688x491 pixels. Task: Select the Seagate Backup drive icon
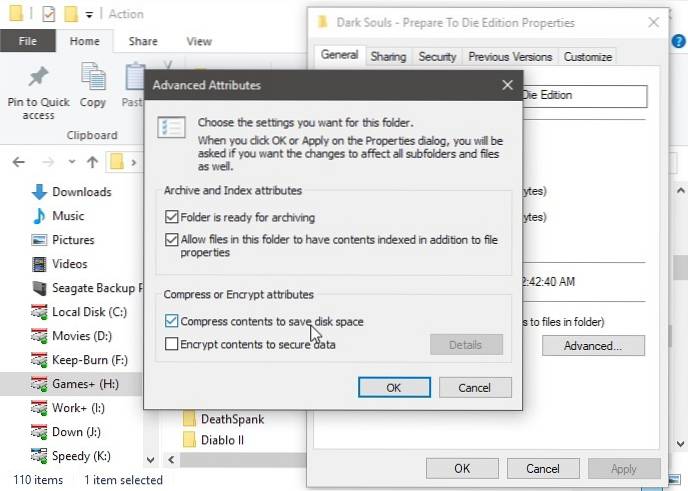(40, 288)
